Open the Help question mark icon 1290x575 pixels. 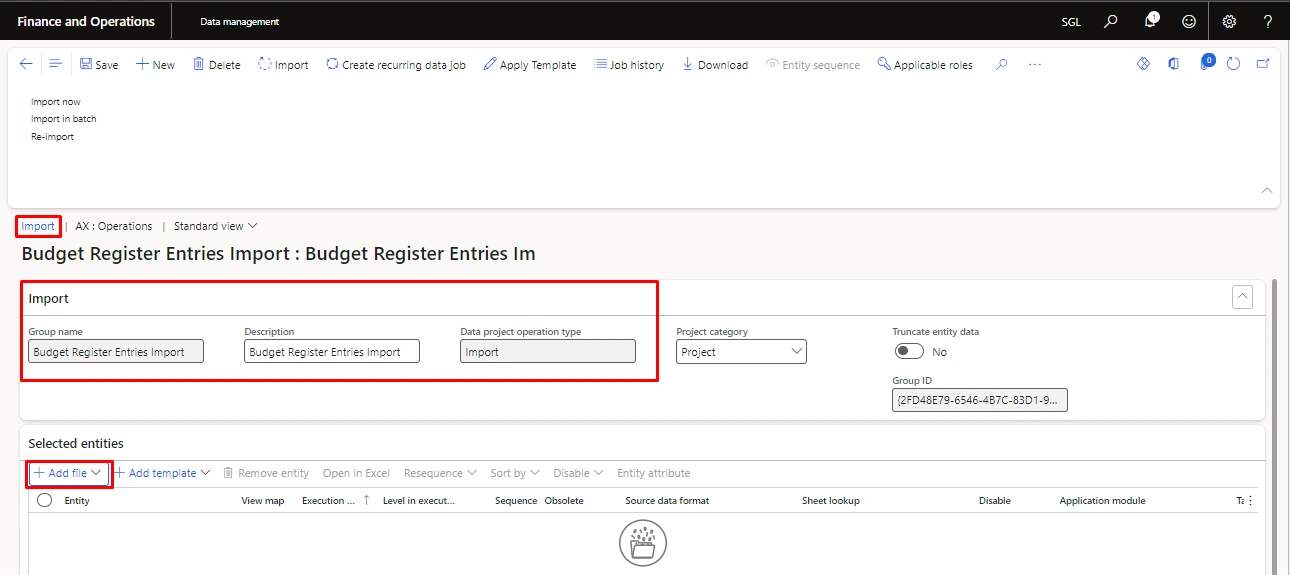point(1268,21)
